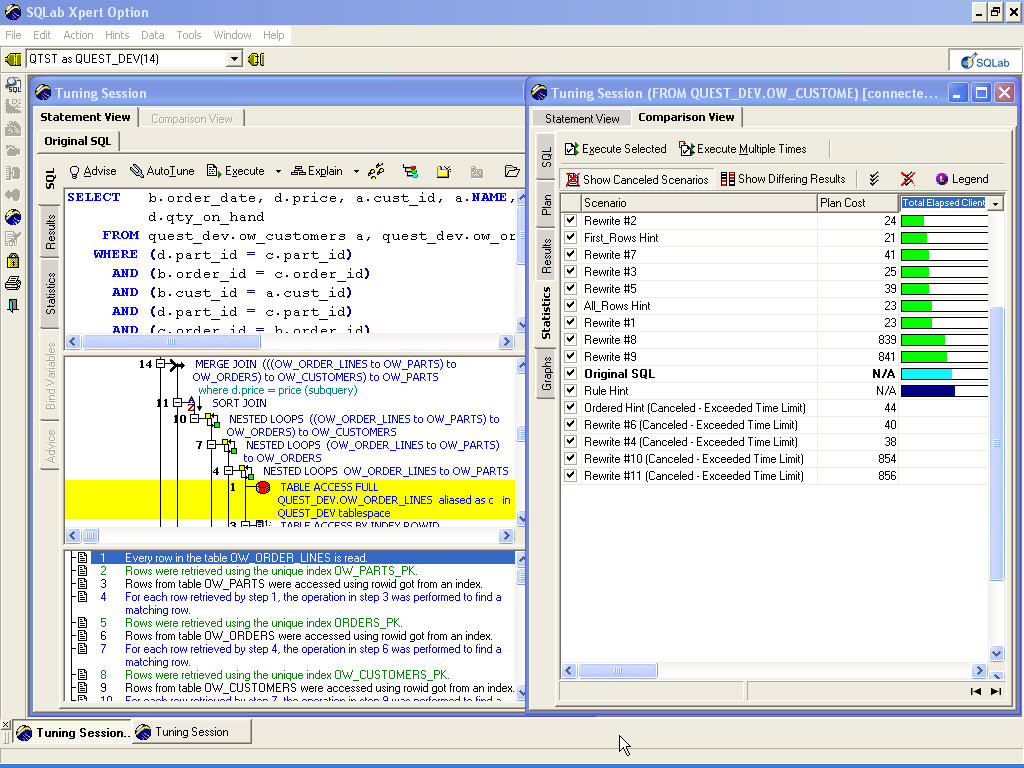This screenshot has height=768, width=1024.
Task: Open the Action menu
Action: (78, 35)
